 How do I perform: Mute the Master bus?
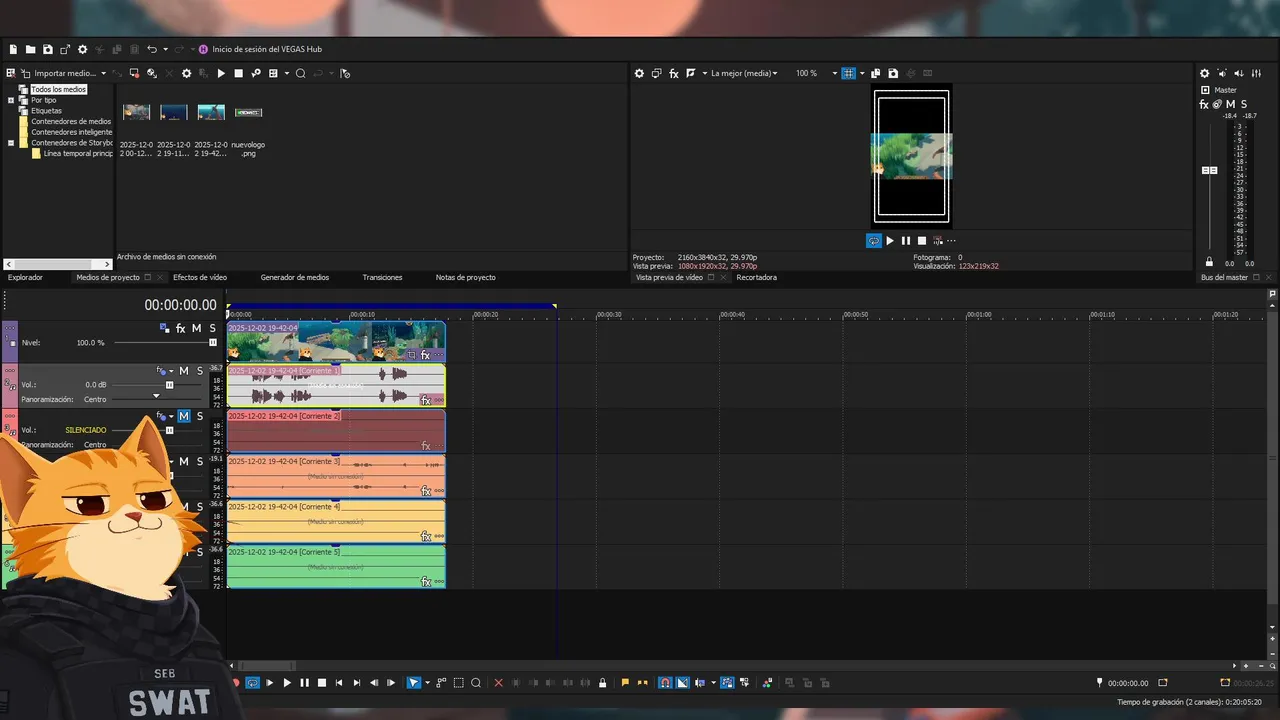coord(1230,104)
